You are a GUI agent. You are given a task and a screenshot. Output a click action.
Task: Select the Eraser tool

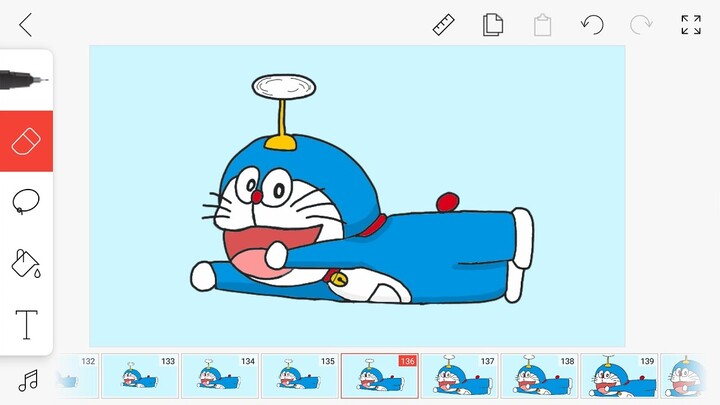coord(26,141)
